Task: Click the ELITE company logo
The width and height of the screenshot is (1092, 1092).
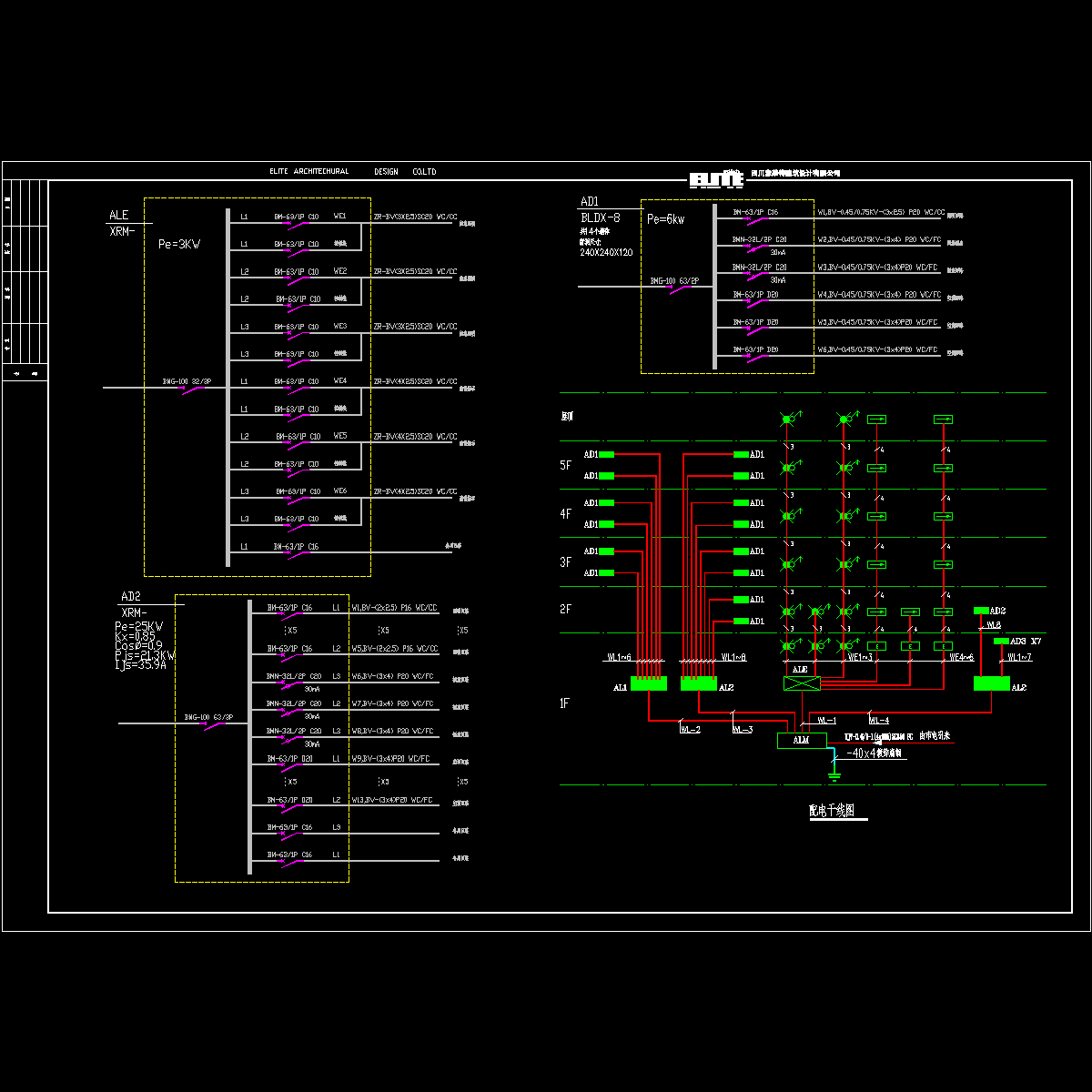Action: (716, 179)
